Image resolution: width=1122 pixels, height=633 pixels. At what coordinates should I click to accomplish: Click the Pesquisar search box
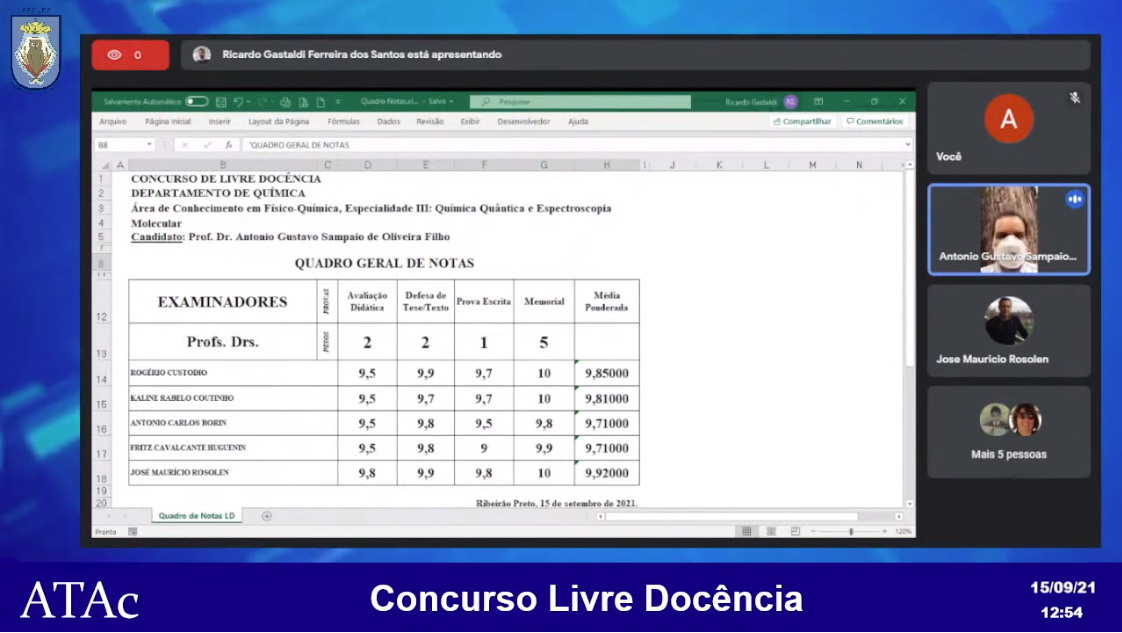[x=580, y=102]
